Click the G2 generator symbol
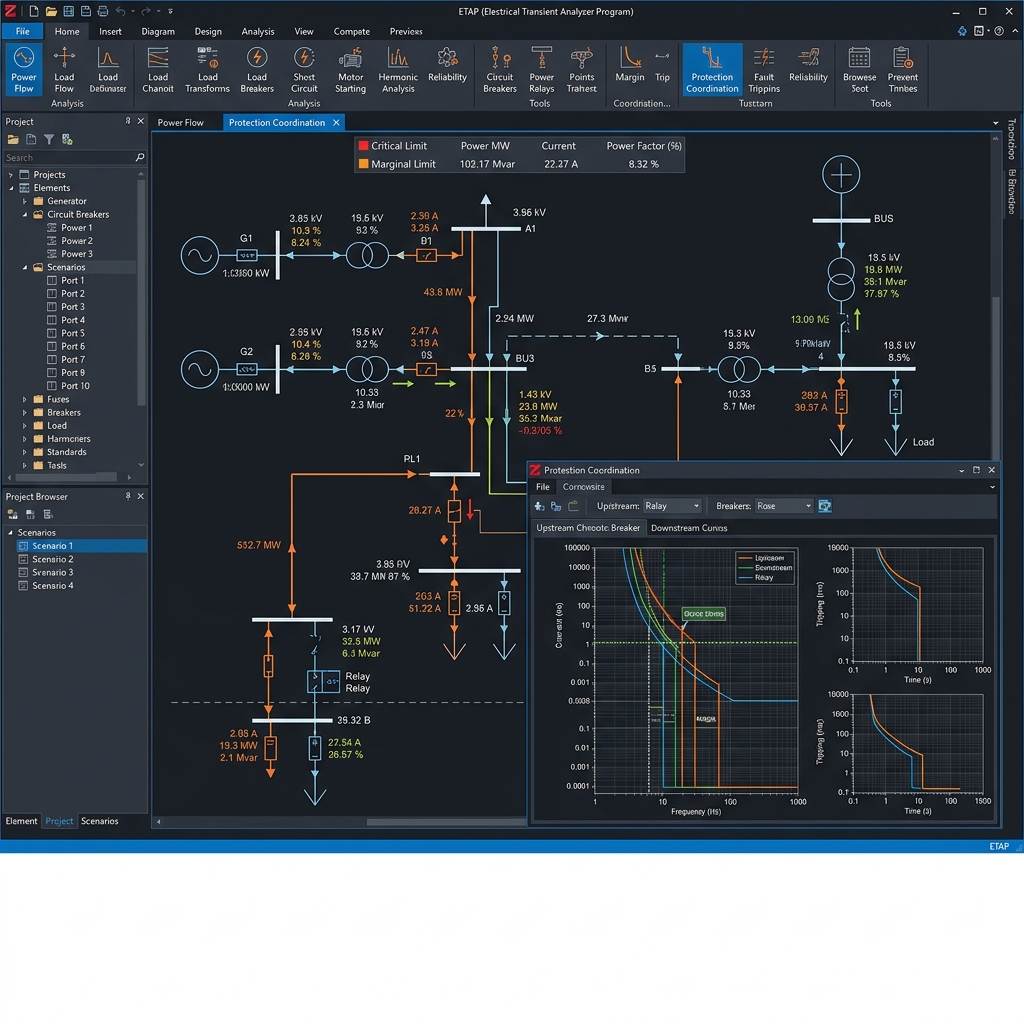 click(199, 370)
